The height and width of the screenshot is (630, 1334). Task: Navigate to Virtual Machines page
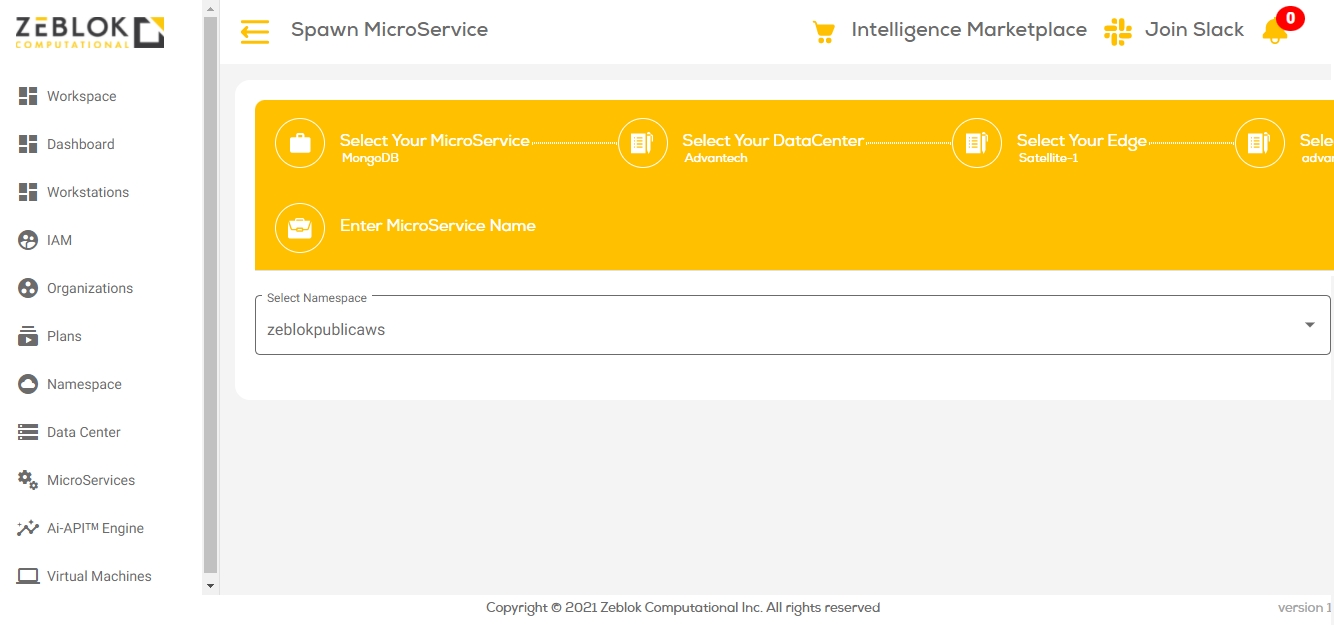[99, 576]
